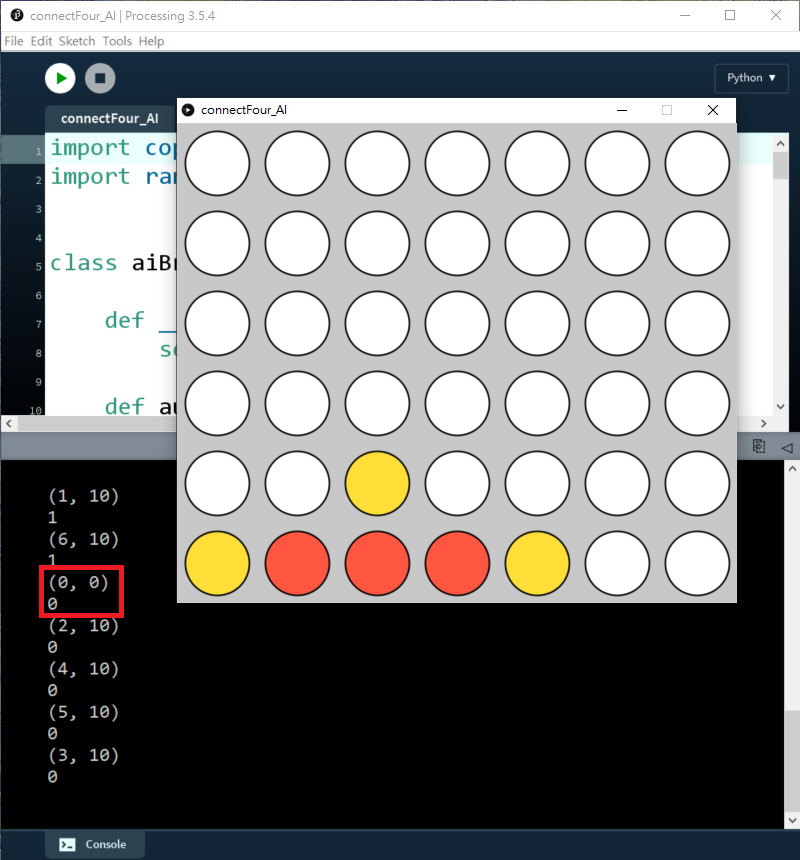
Task: Open the Tools menu
Action: click(117, 41)
